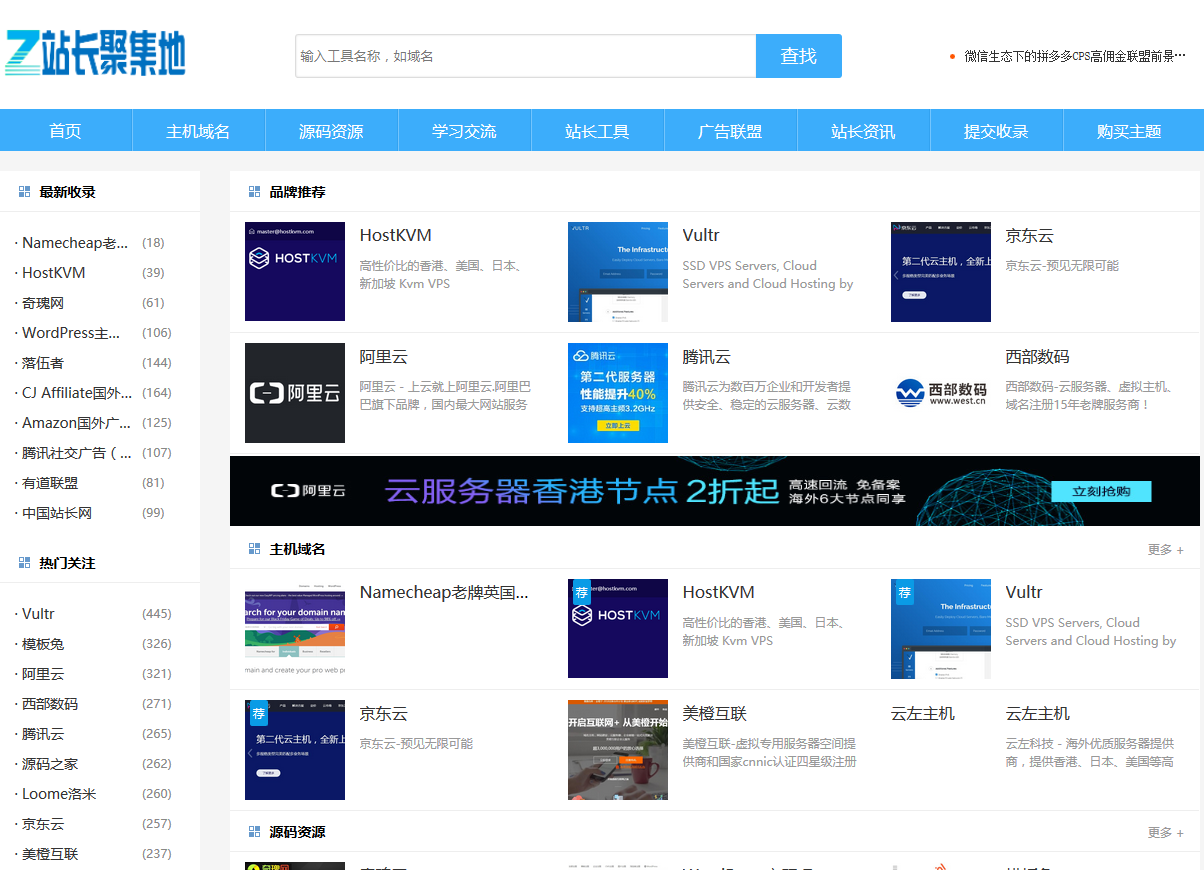Click the 阿里云 logo thumbnail
Screen dimensions: 1204x870
tap(295, 393)
